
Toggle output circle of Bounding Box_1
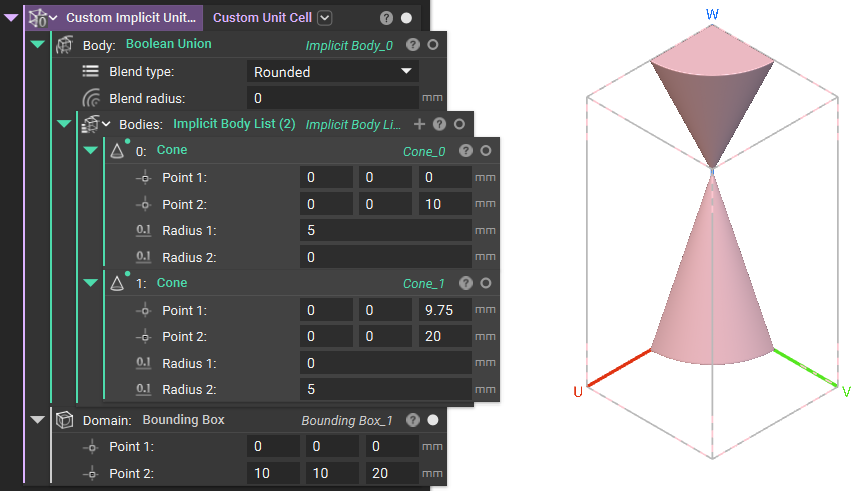tap(433, 420)
